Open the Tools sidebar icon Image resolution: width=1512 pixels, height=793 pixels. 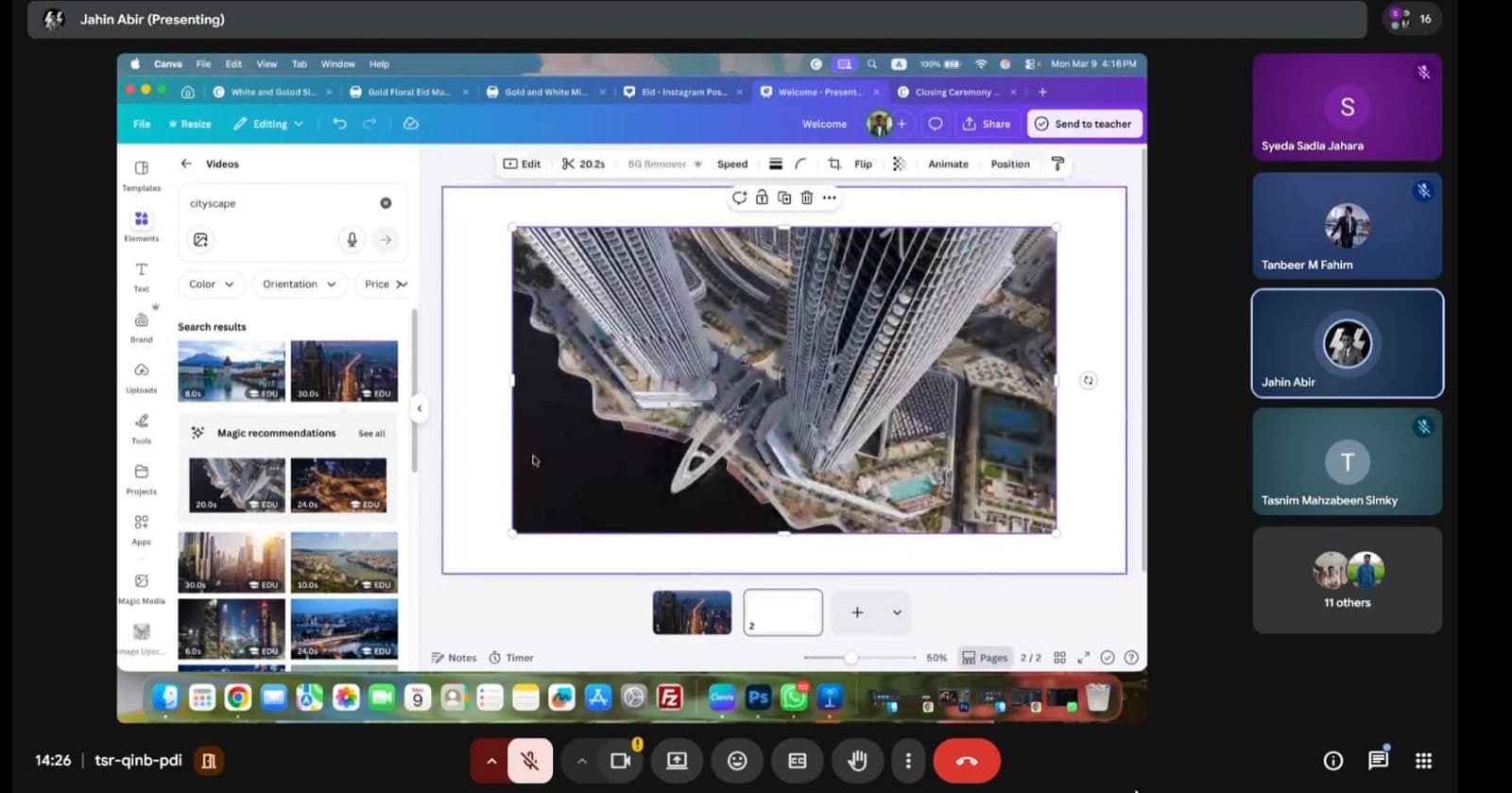point(141,427)
